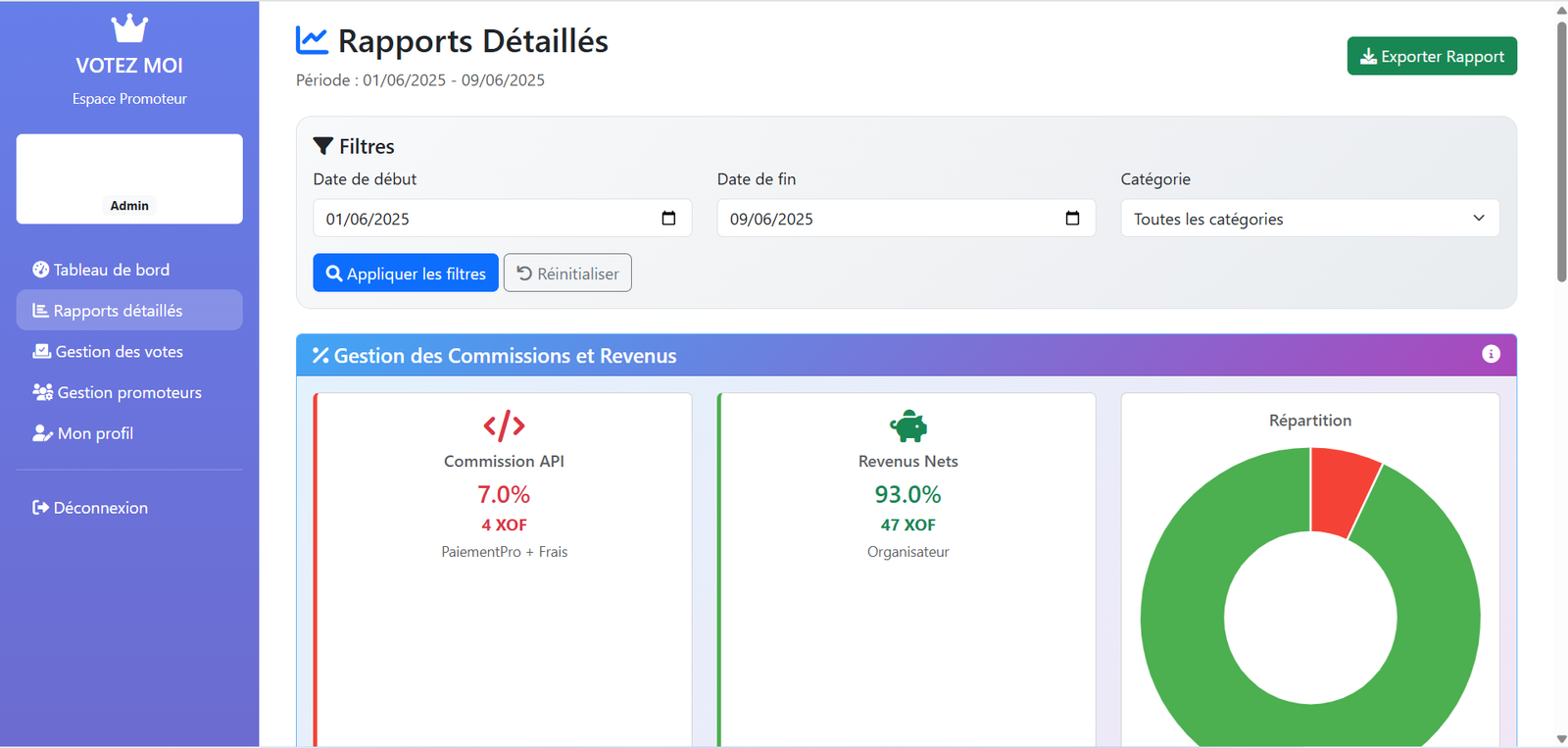Viewport: 1568px width, 748px height.
Task: Open Gestion promoteurs page
Action: point(128,392)
